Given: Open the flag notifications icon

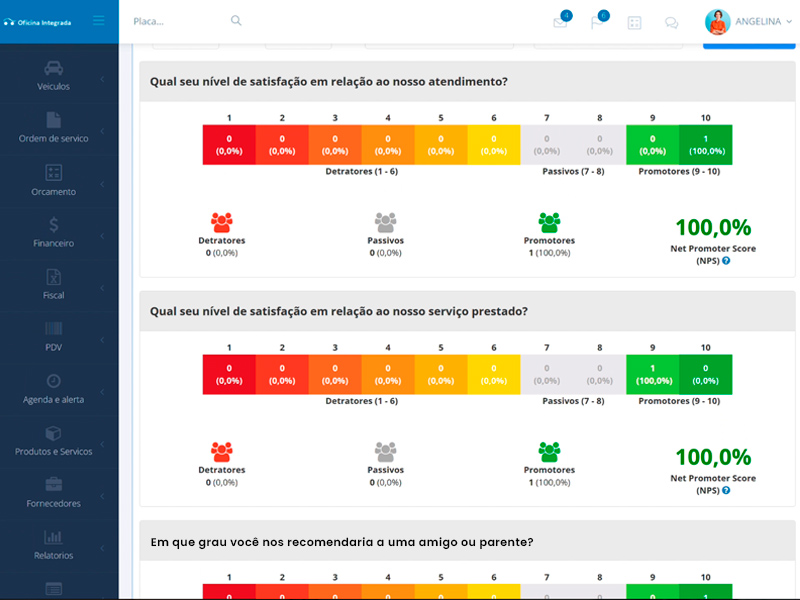Looking at the screenshot, I should click(x=597, y=23).
